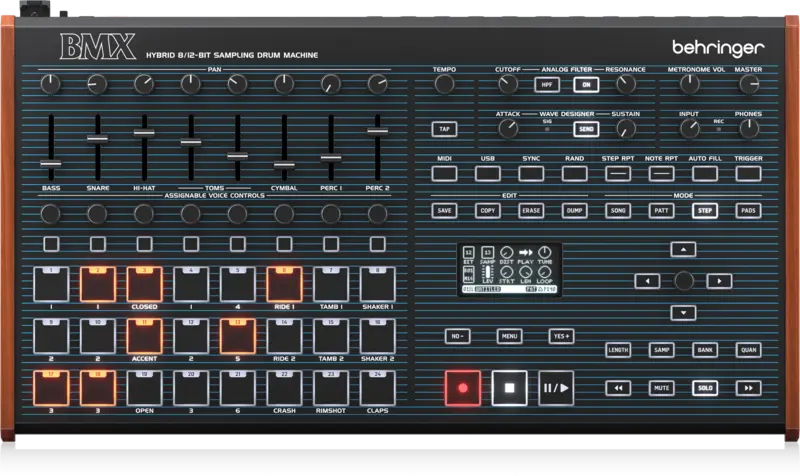800x476 pixels.
Task: Select the PLAY arrow icon on the display
Action: pos(526,253)
